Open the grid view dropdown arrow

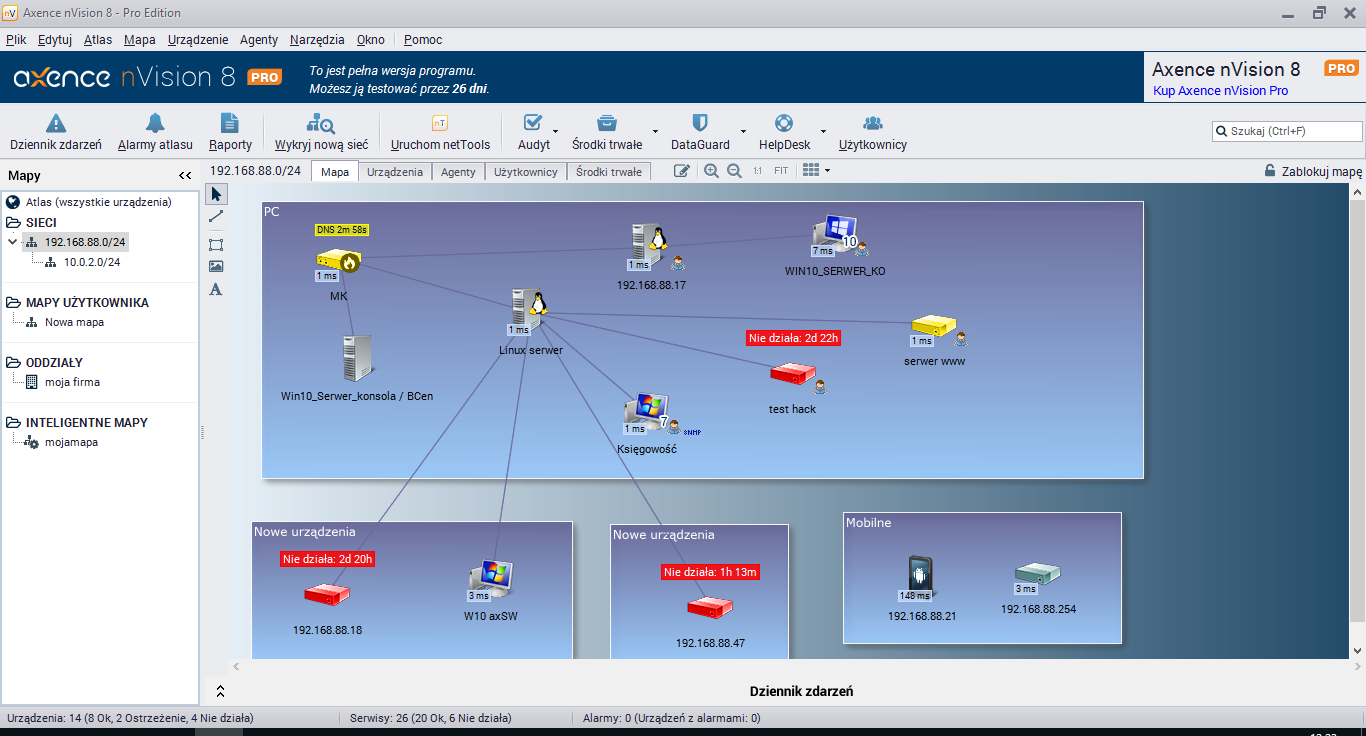827,171
